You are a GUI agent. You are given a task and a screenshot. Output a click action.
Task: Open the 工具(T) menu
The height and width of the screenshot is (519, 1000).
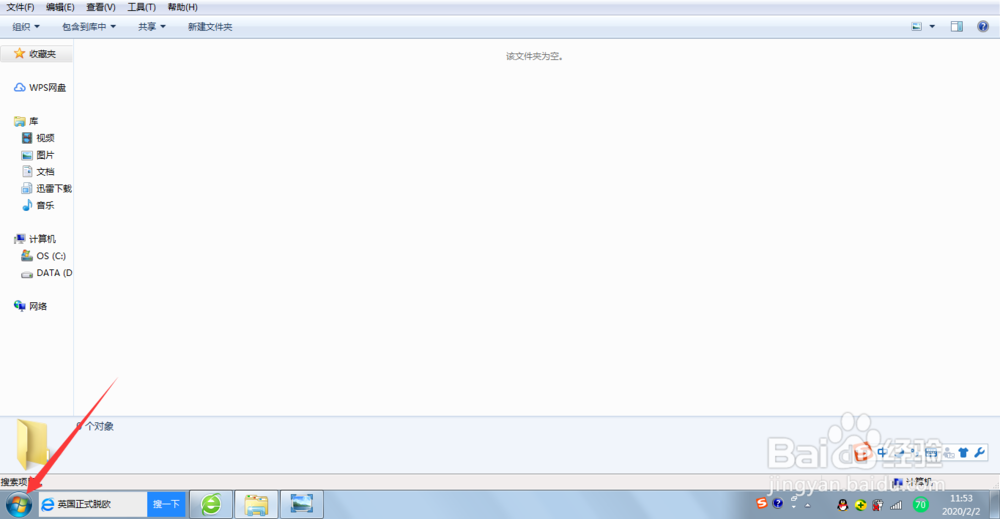tap(142, 7)
